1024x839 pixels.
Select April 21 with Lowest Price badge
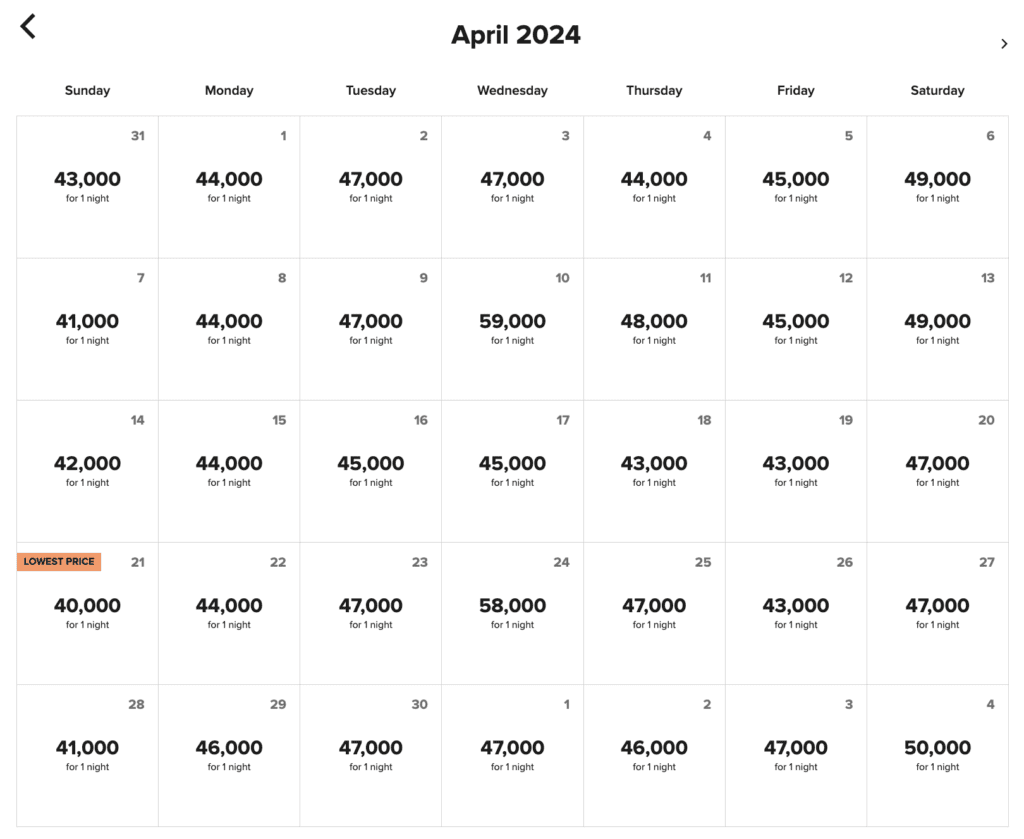[x=87, y=612]
